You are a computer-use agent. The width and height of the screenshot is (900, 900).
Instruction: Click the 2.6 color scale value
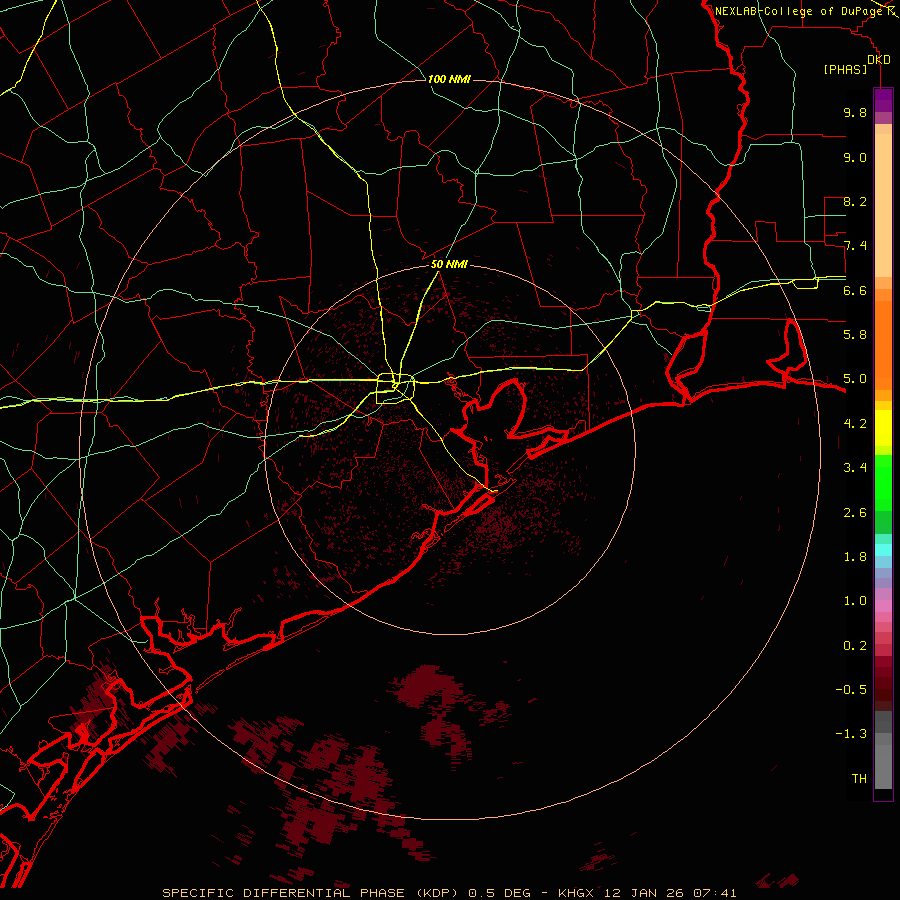tap(855, 513)
